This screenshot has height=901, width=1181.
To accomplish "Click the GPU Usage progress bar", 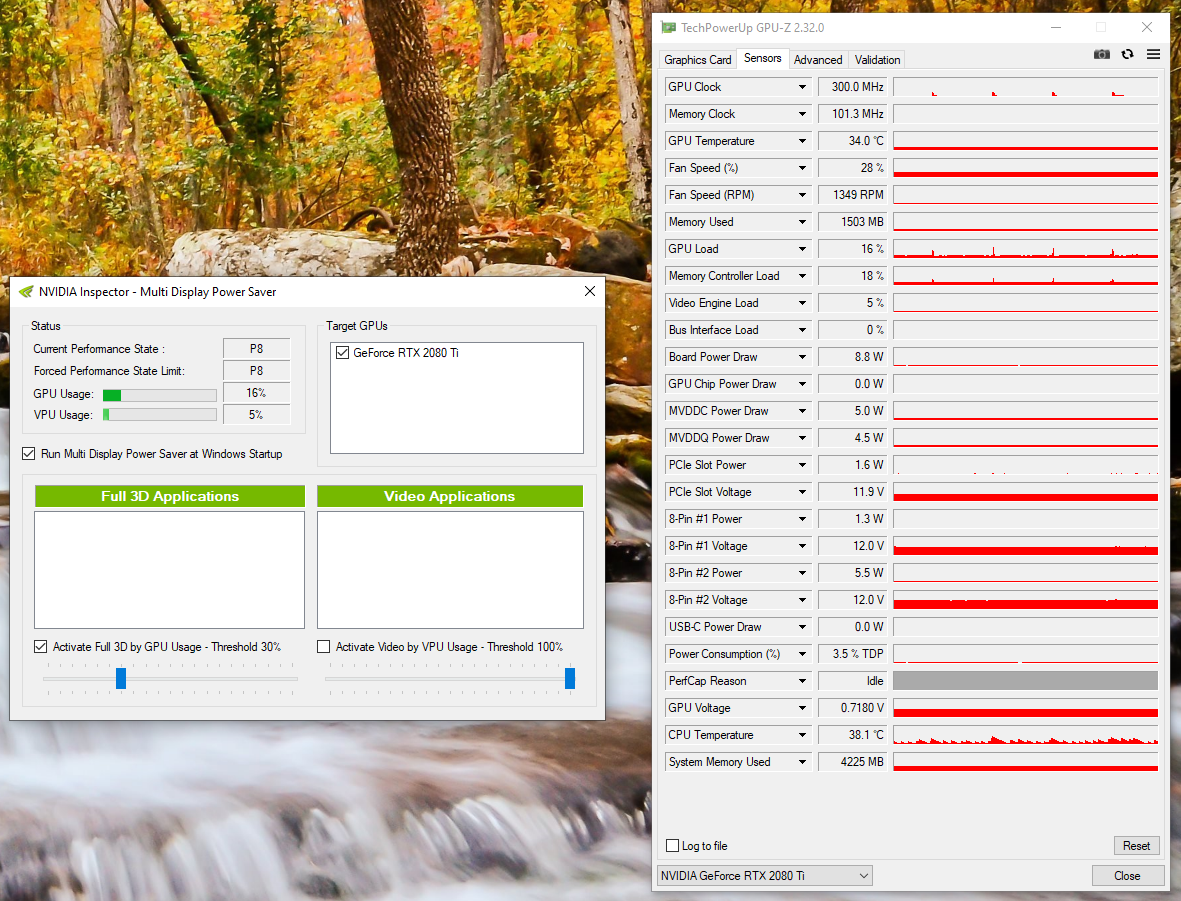I will click(160, 395).
